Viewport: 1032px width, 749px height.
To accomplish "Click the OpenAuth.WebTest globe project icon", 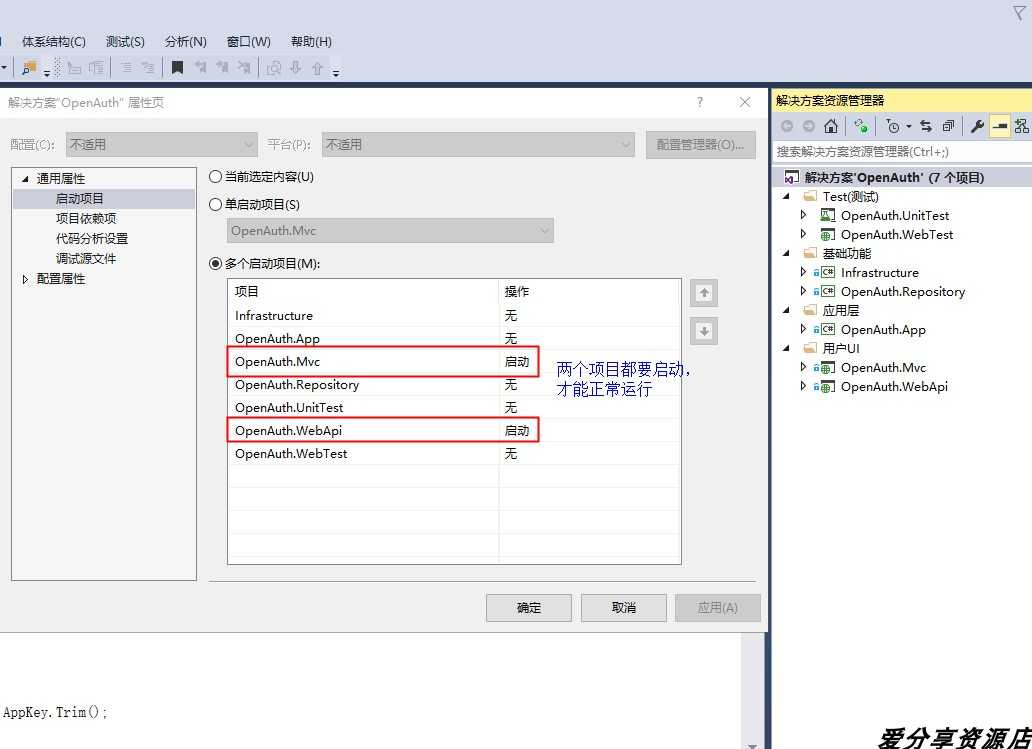I will [x=827, y=234].
